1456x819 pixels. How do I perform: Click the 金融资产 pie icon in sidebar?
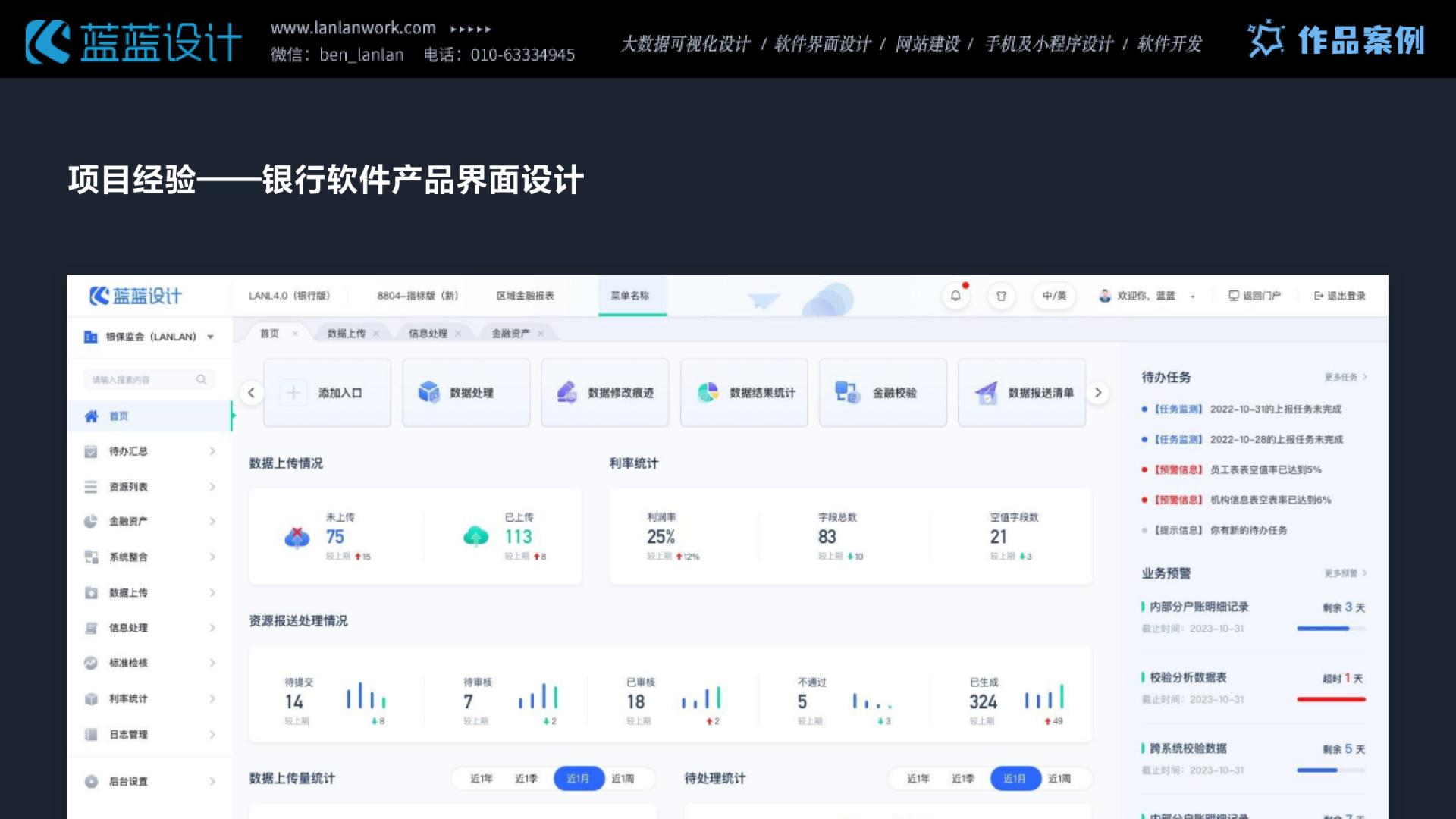click(x=91, y=521)
